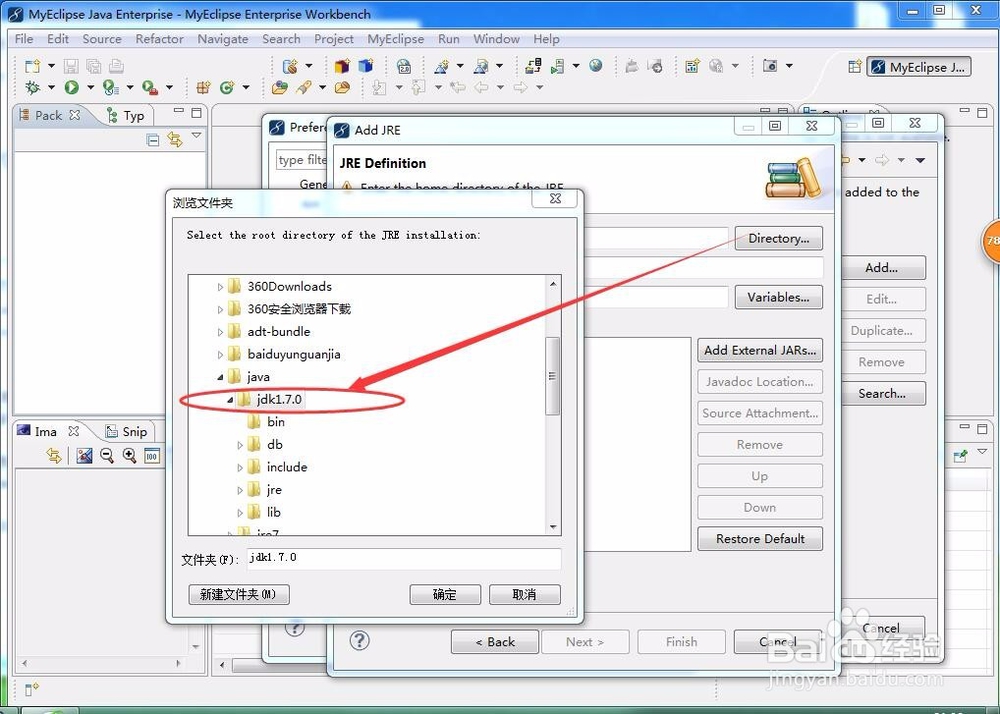This screenshot has width=1000, height=714.
Task: Click the 100% actual size icon in Image view
Action: [152, 456]
